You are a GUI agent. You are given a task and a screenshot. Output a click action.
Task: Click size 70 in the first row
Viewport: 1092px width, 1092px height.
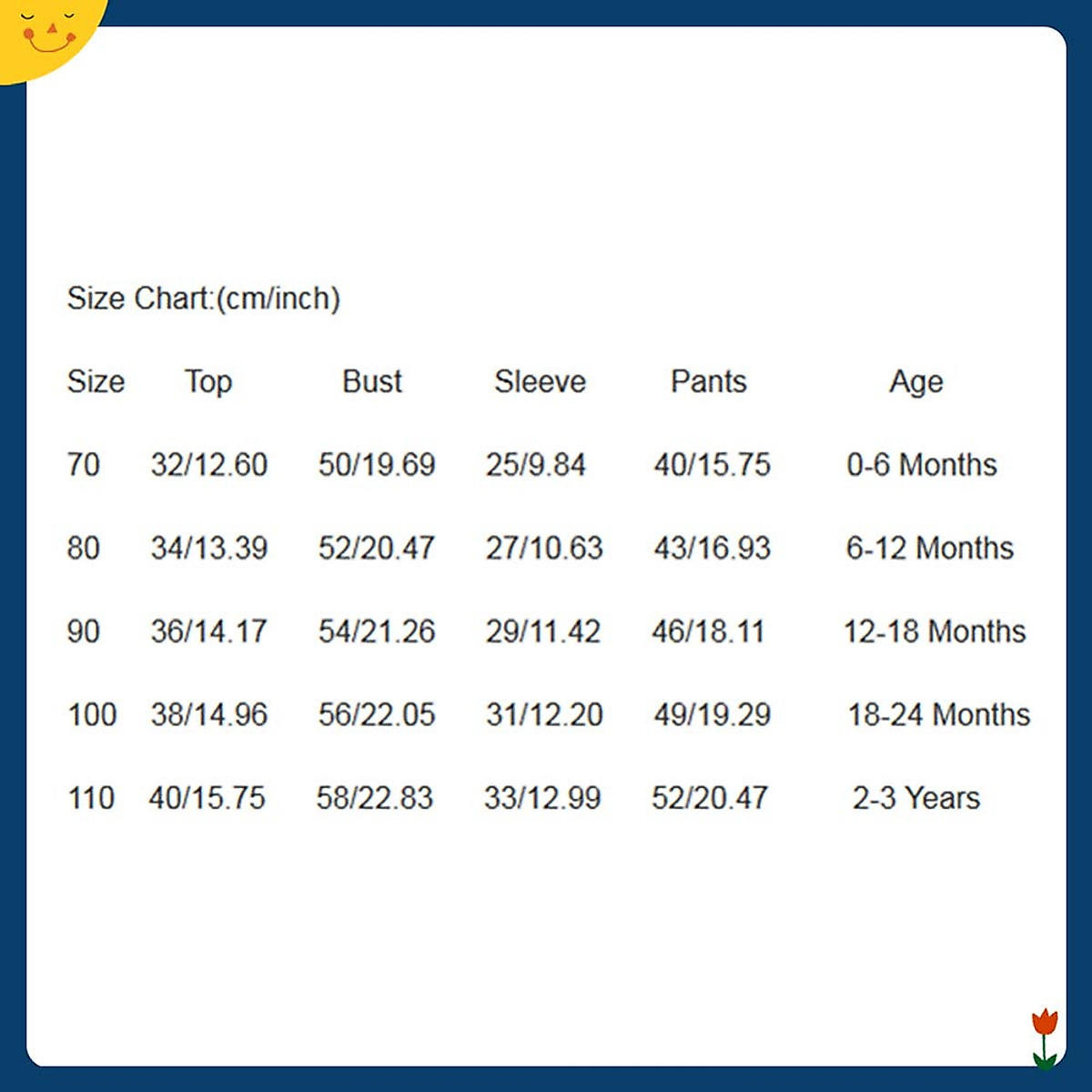[x=83, y=465]
